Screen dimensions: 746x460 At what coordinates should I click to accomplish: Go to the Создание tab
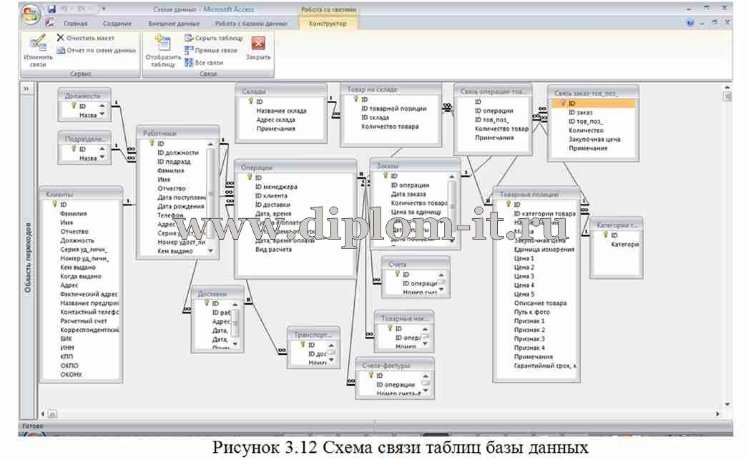[116, 20]
